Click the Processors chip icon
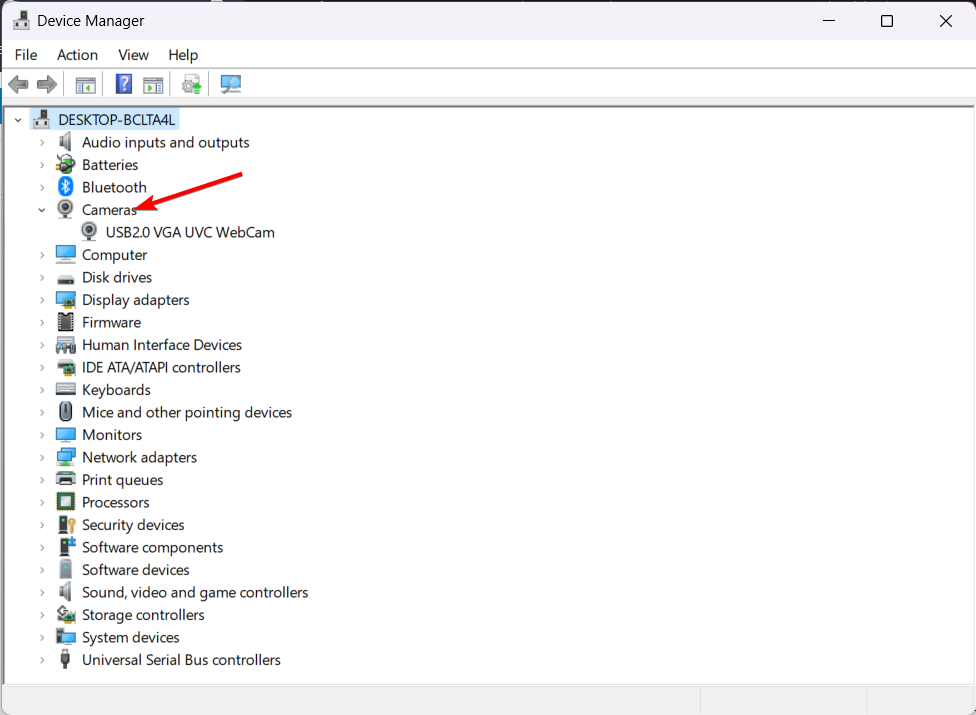This screenshot has width=976, height=715. pos(65,502)
